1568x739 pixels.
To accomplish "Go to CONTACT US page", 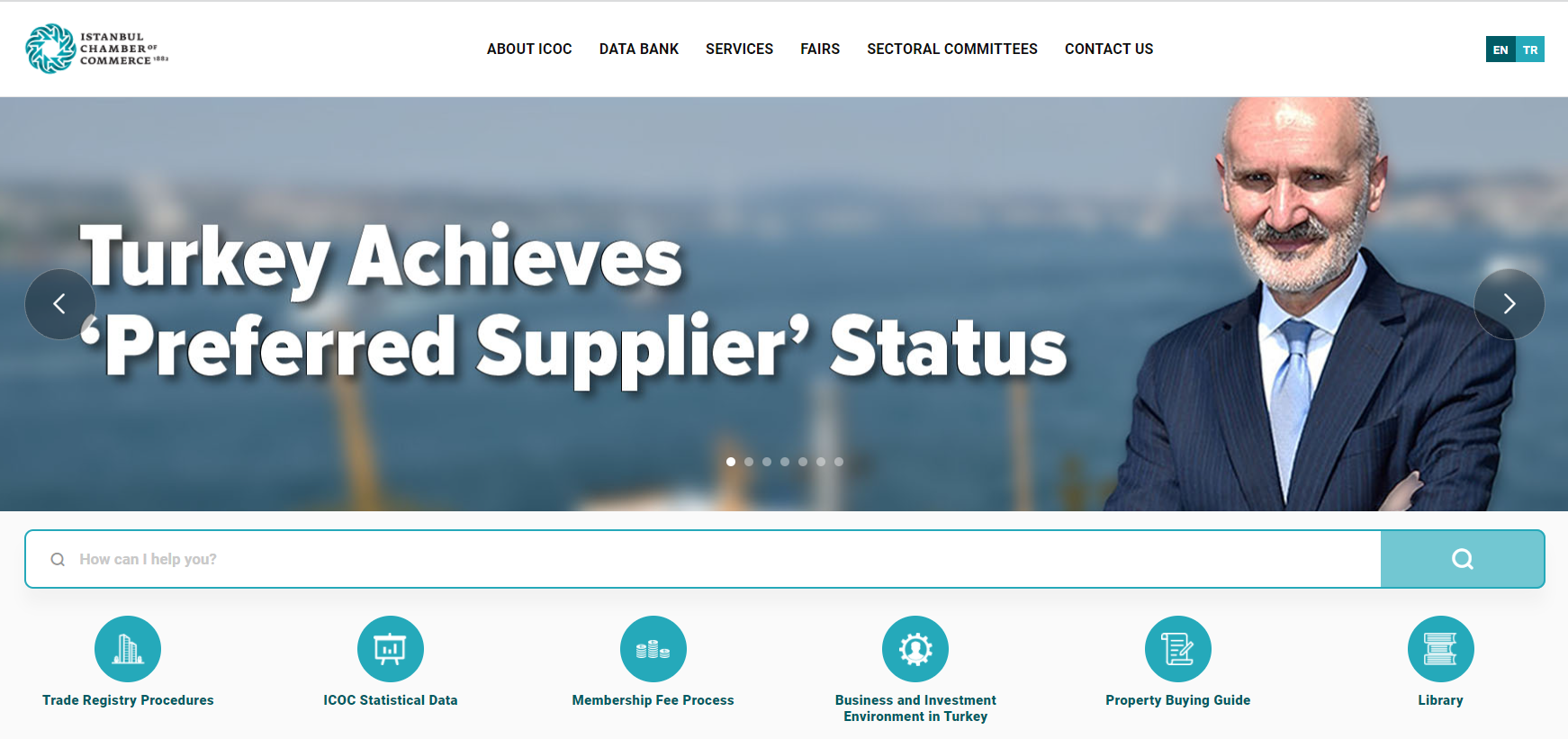I will 1109,50.
